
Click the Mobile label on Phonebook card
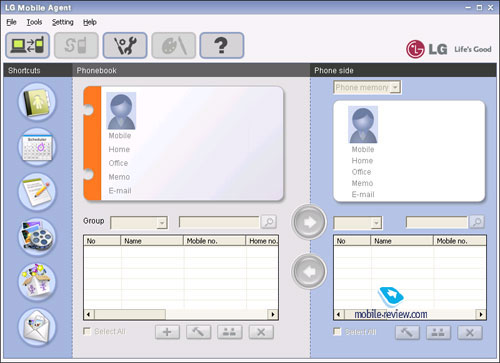[120, 136]
